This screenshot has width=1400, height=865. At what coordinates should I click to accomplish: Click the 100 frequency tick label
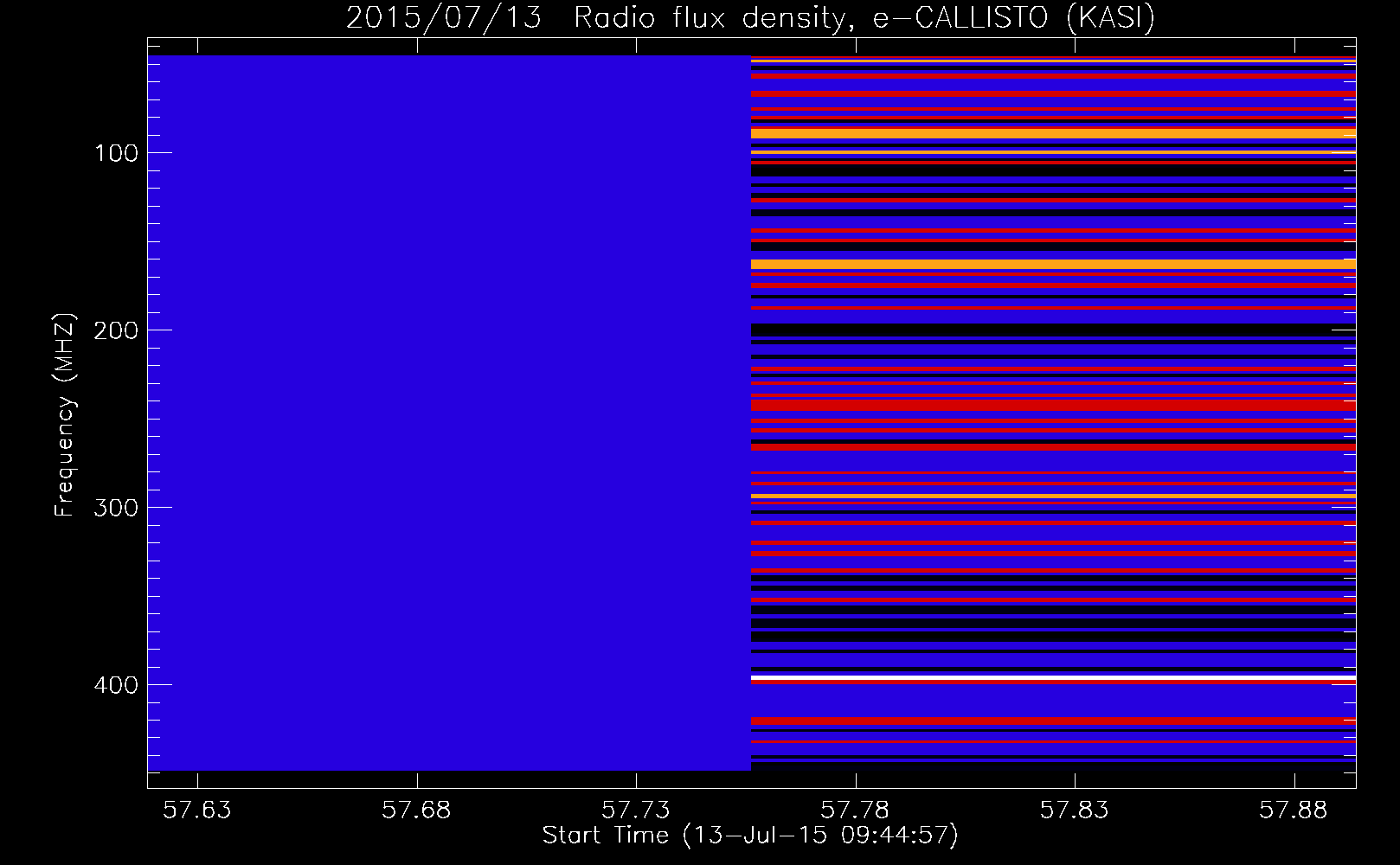[117, 153]
